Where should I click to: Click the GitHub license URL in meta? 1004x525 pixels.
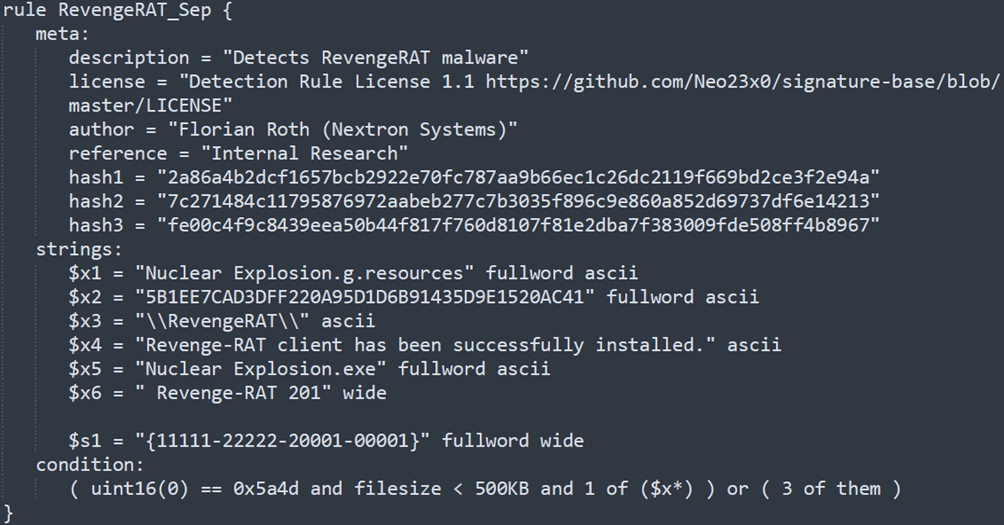[x=742, y=81]
